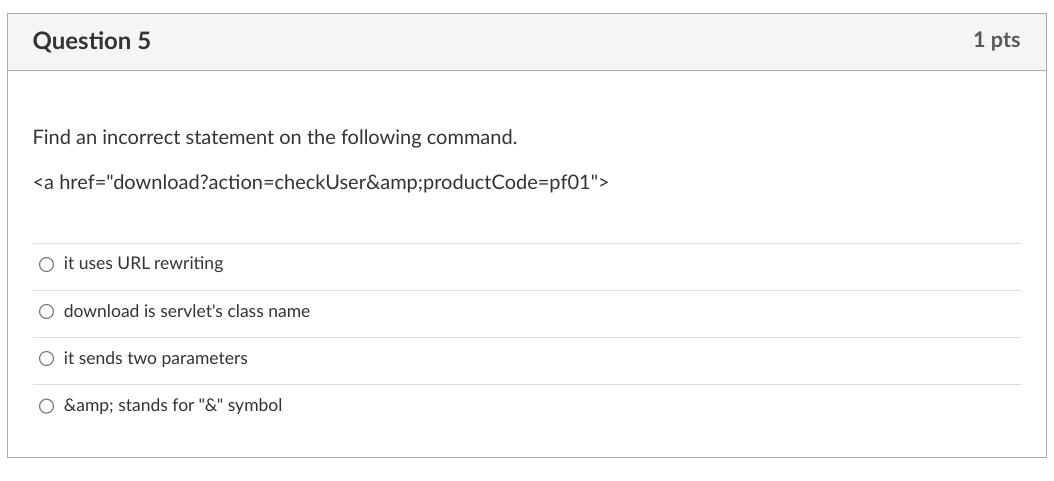This screenshot has width=1054, height=481.
Task: Click the word "command" in the prompt
Action: click(x=470, y=138)
